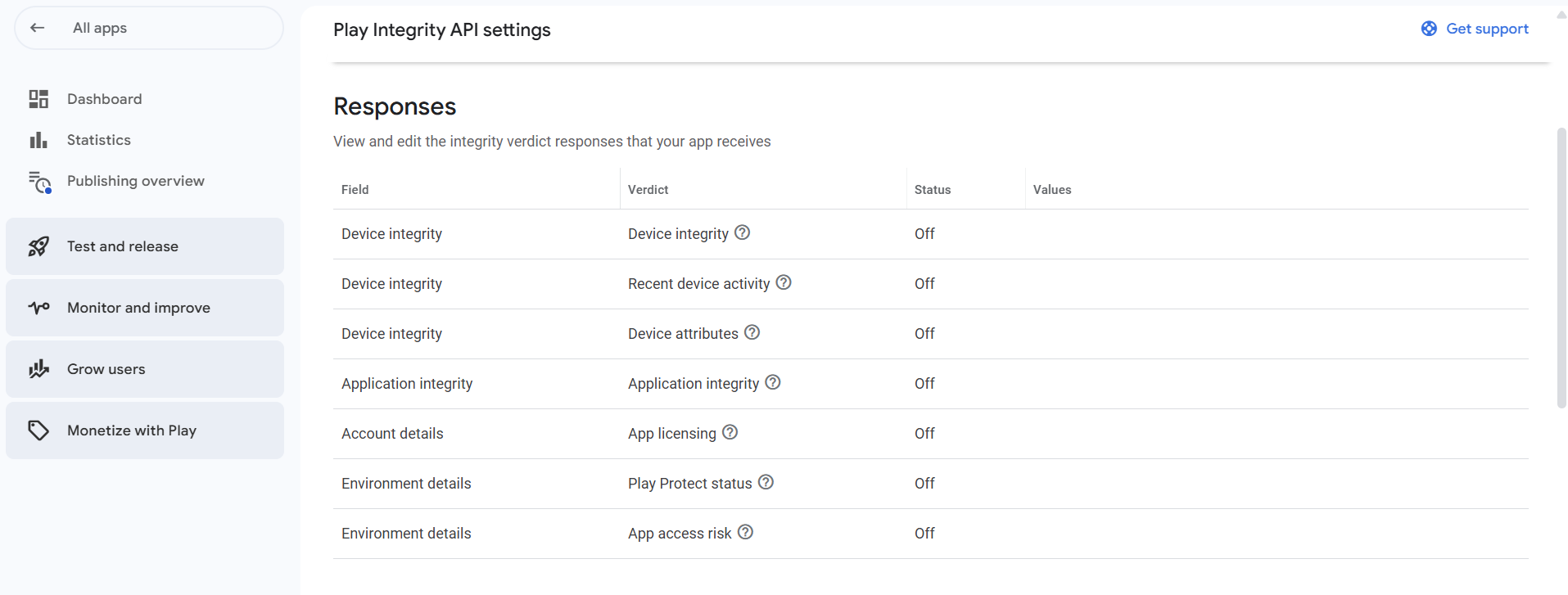The height and width of the screenshot is (595, 1568).
Task: Click the Play Protect status help icon
Action: pyautogui.click(x=766, y=483)
